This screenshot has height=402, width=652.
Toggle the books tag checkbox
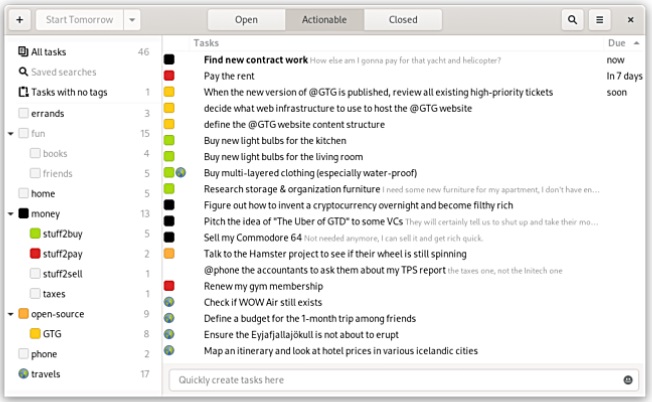click(35, 153)
